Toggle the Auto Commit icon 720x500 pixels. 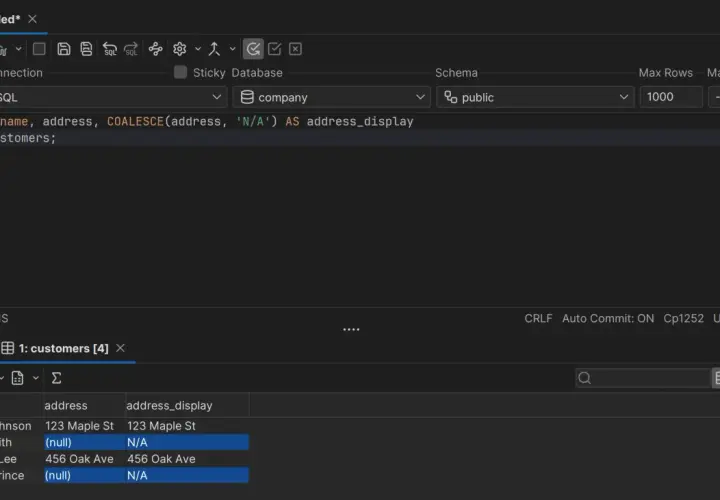253,49
